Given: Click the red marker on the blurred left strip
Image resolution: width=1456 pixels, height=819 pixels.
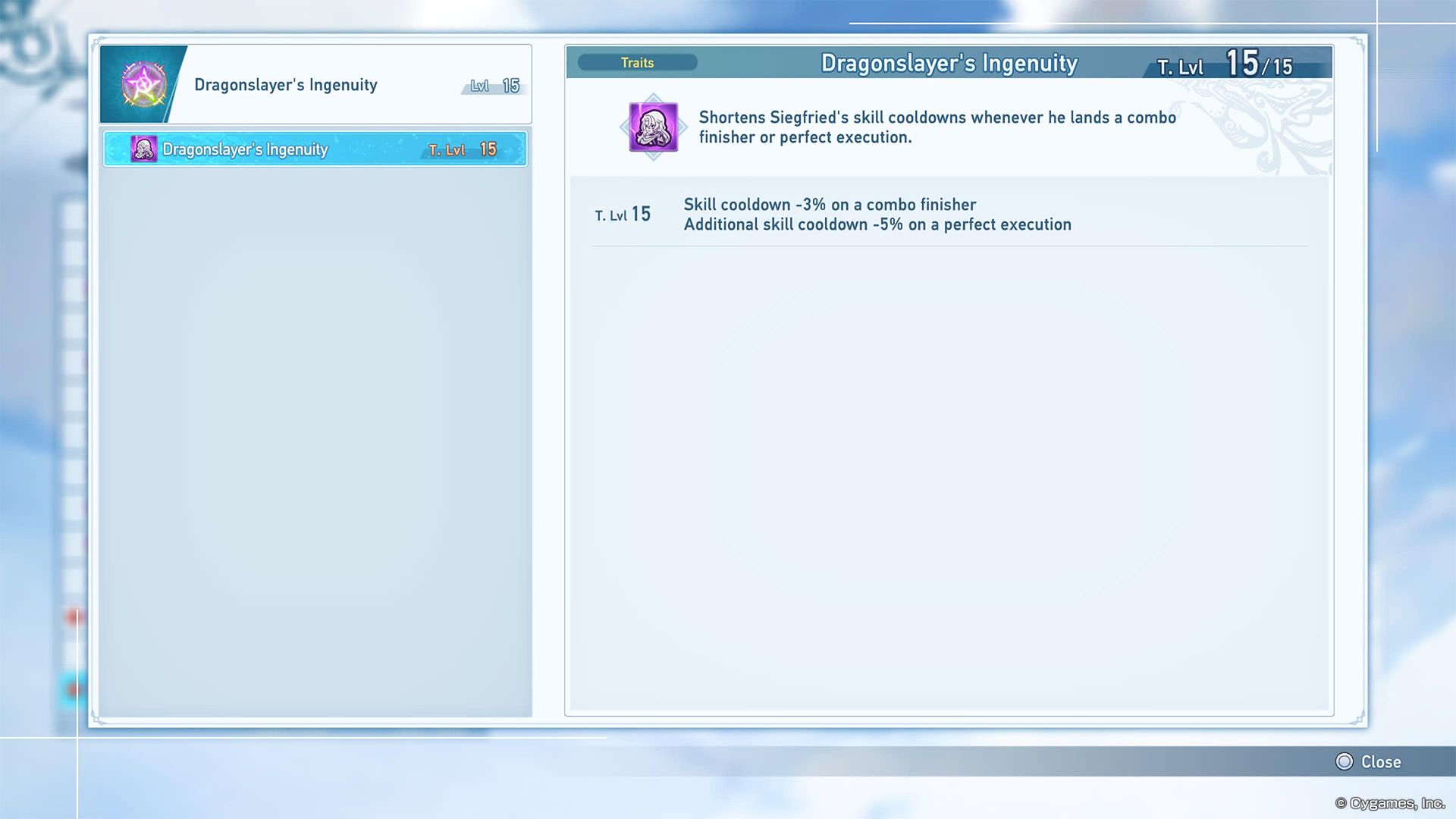Looking at the screenshot, I should coord(74,617).
